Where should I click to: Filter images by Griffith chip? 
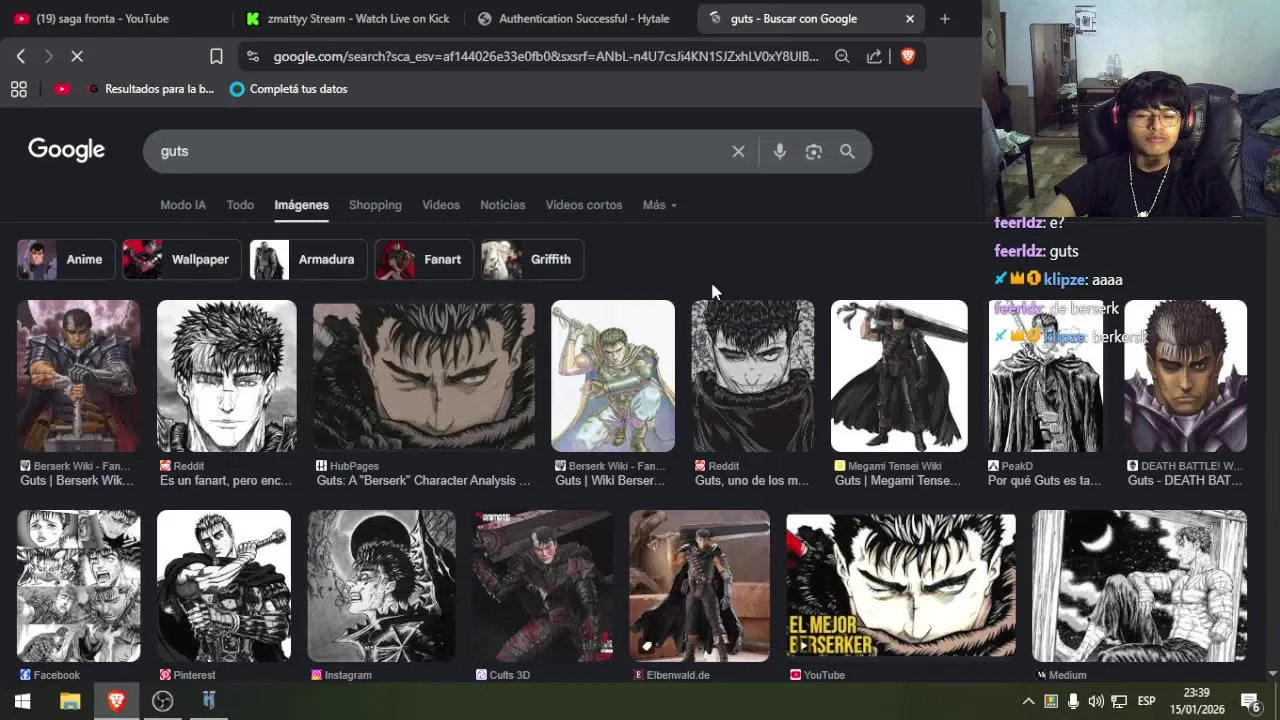tap(532, 260)
